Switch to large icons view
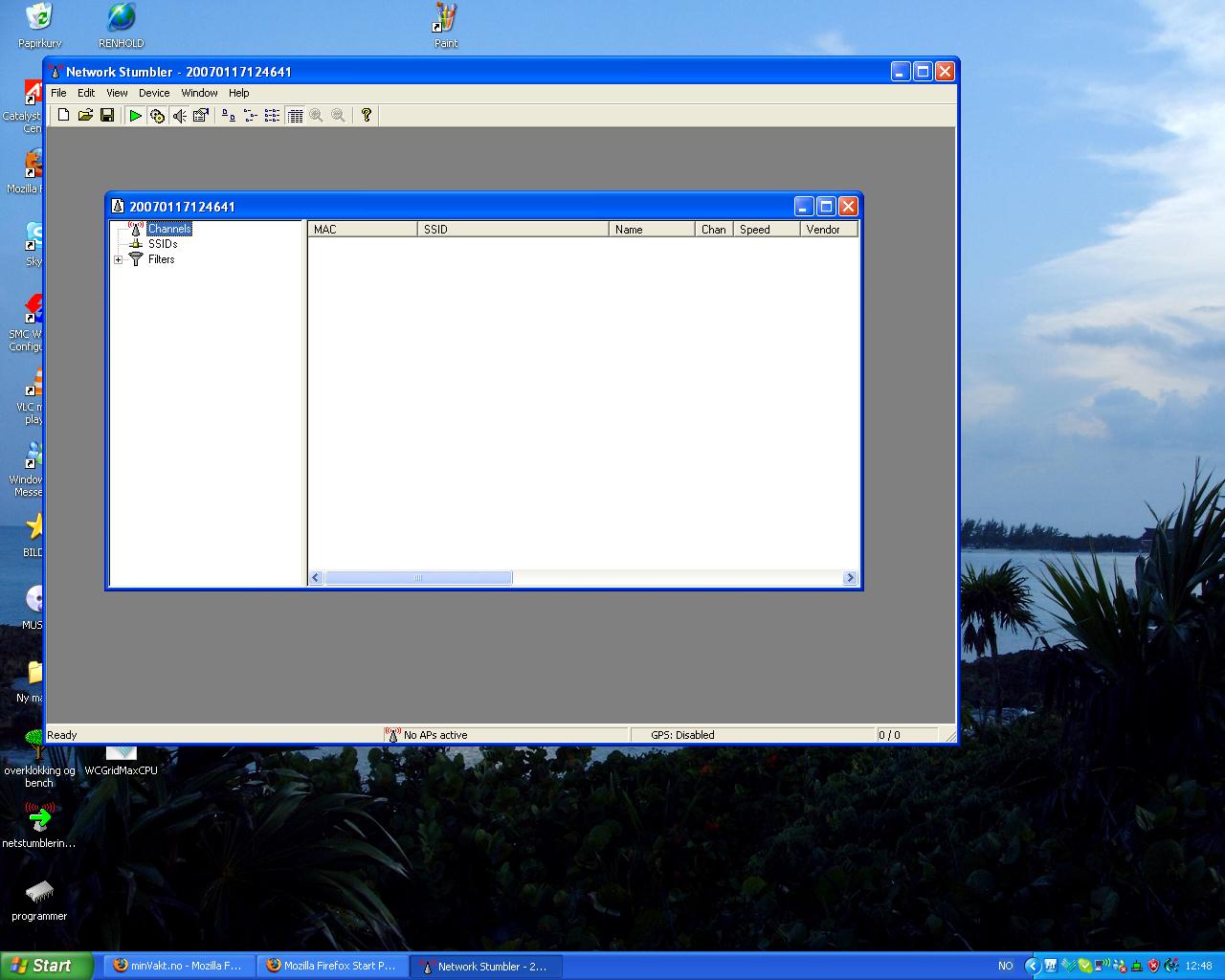Viewport: 1225px width, 980px height. coord(229,115)
